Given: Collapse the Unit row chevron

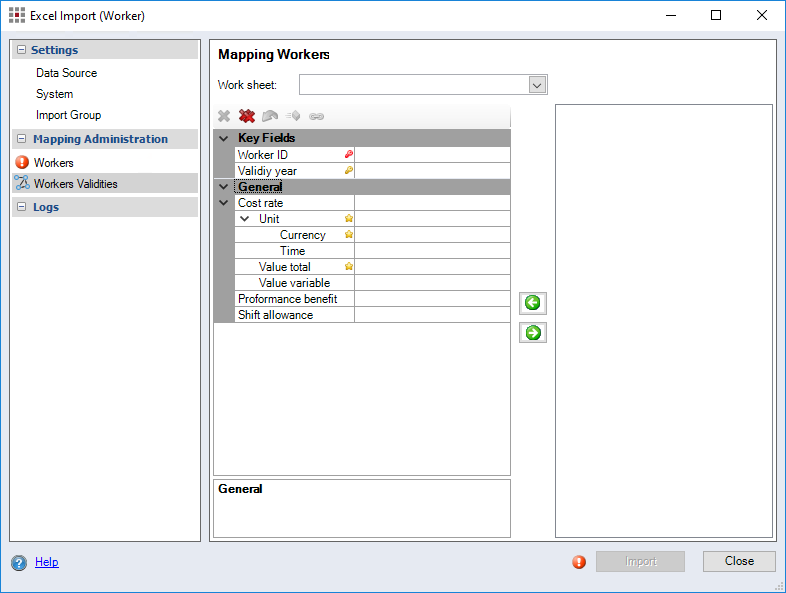Looking at the screenshot, I should click(245, 219).
